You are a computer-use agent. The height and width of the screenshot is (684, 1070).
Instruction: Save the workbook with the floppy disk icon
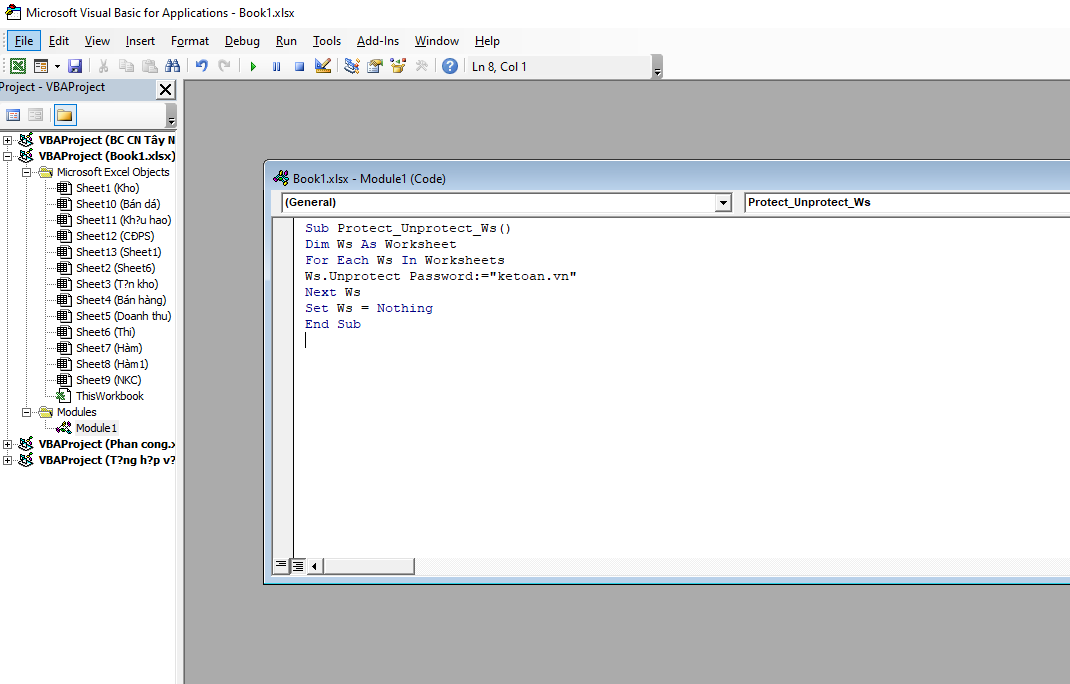tap(75, 67)
